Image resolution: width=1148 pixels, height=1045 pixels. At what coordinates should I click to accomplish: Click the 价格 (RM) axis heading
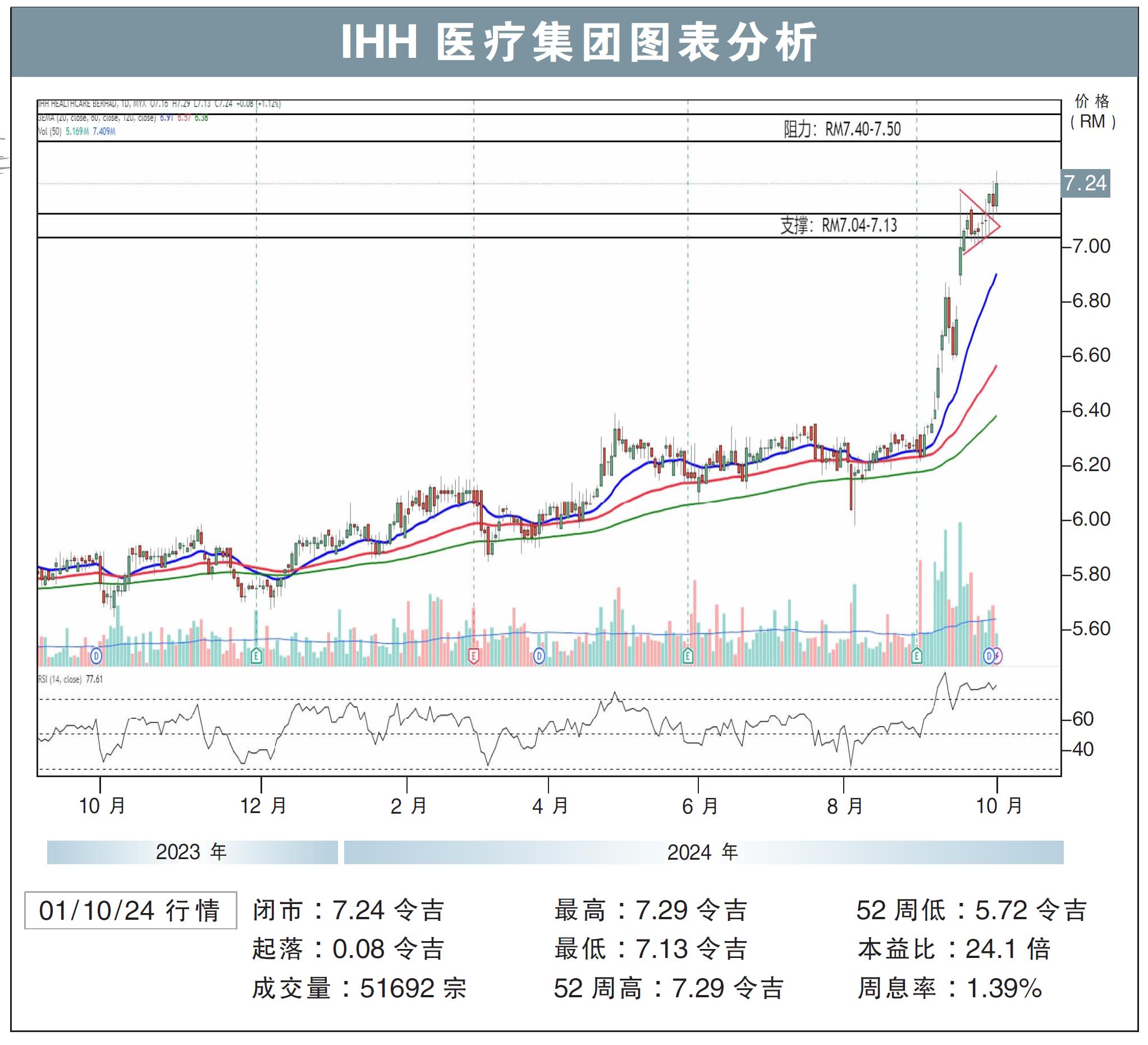(x=1092, y=112)
